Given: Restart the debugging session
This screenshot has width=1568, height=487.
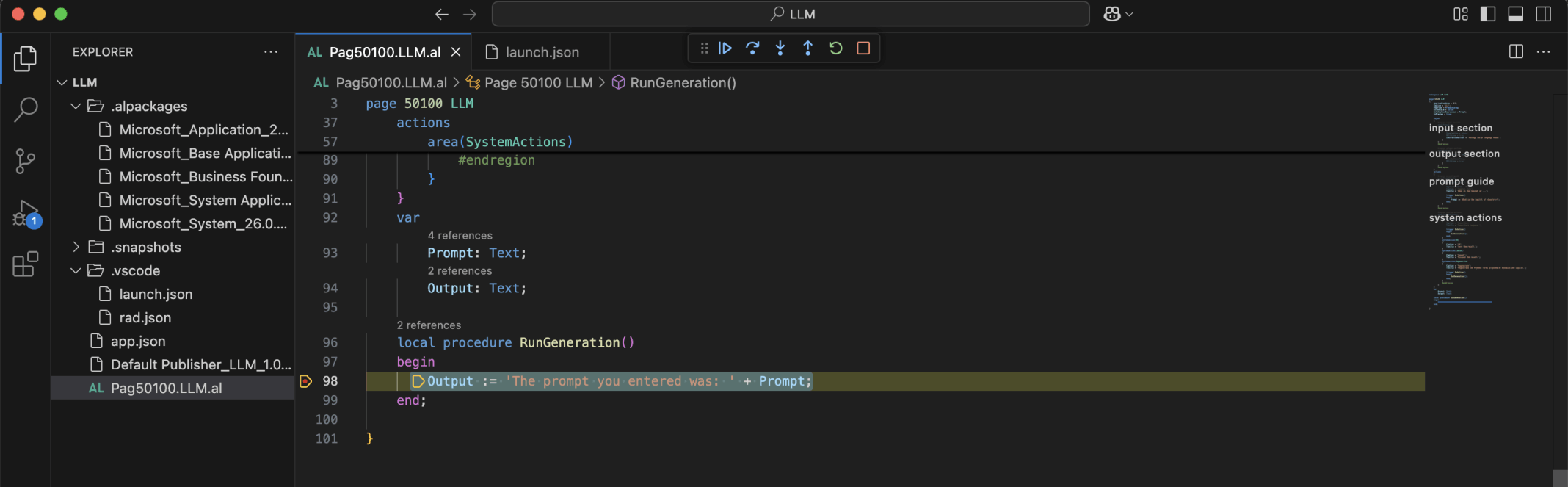Looking at the screenshot, I should pyautogui.click(x=835, y=48).
